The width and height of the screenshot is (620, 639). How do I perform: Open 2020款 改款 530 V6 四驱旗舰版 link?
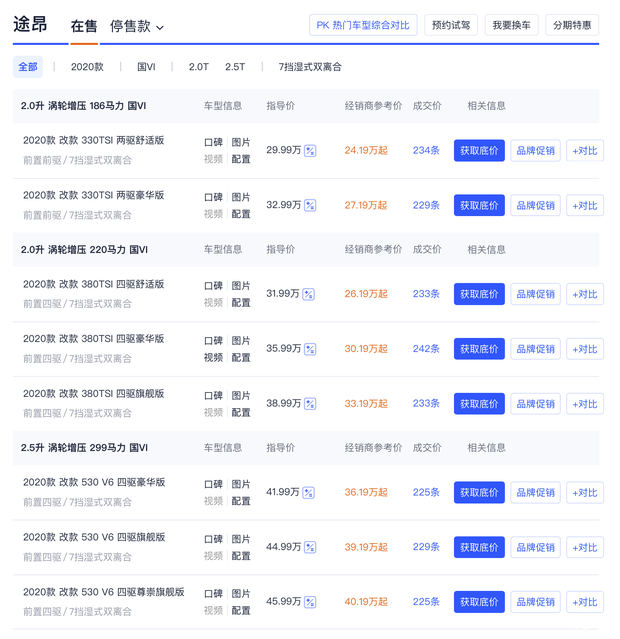(x=94, y=538)
